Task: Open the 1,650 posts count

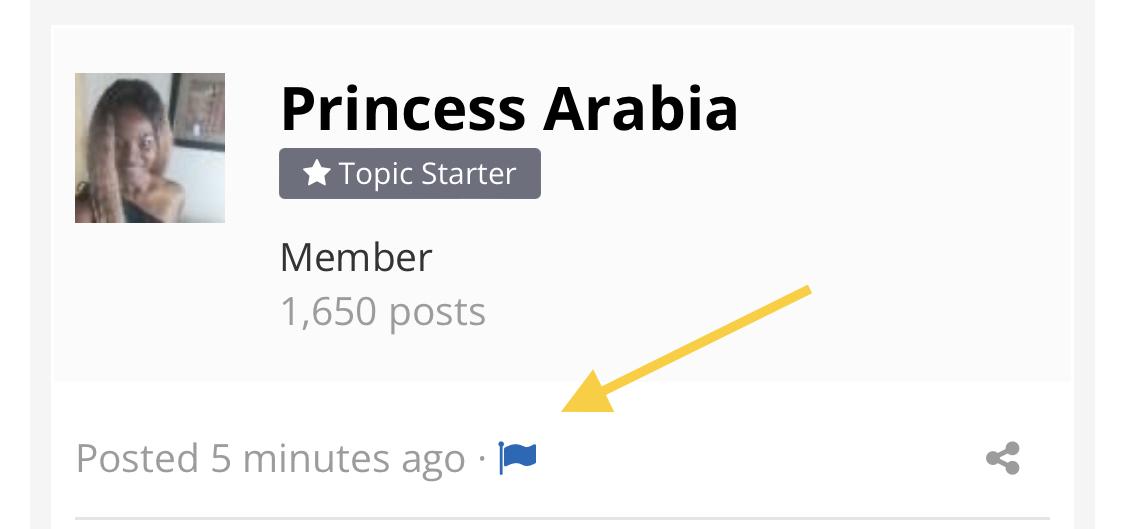Action: pyautogui.click(x=382, y=312)
